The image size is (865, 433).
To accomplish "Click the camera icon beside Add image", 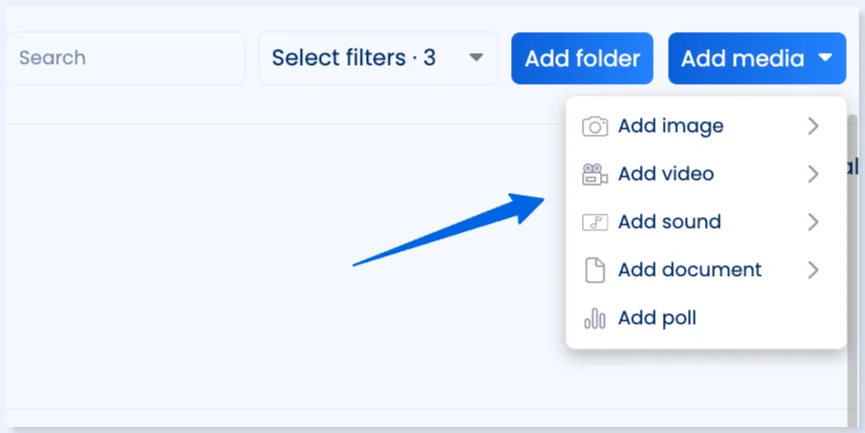I will click(x=595, y=126).
